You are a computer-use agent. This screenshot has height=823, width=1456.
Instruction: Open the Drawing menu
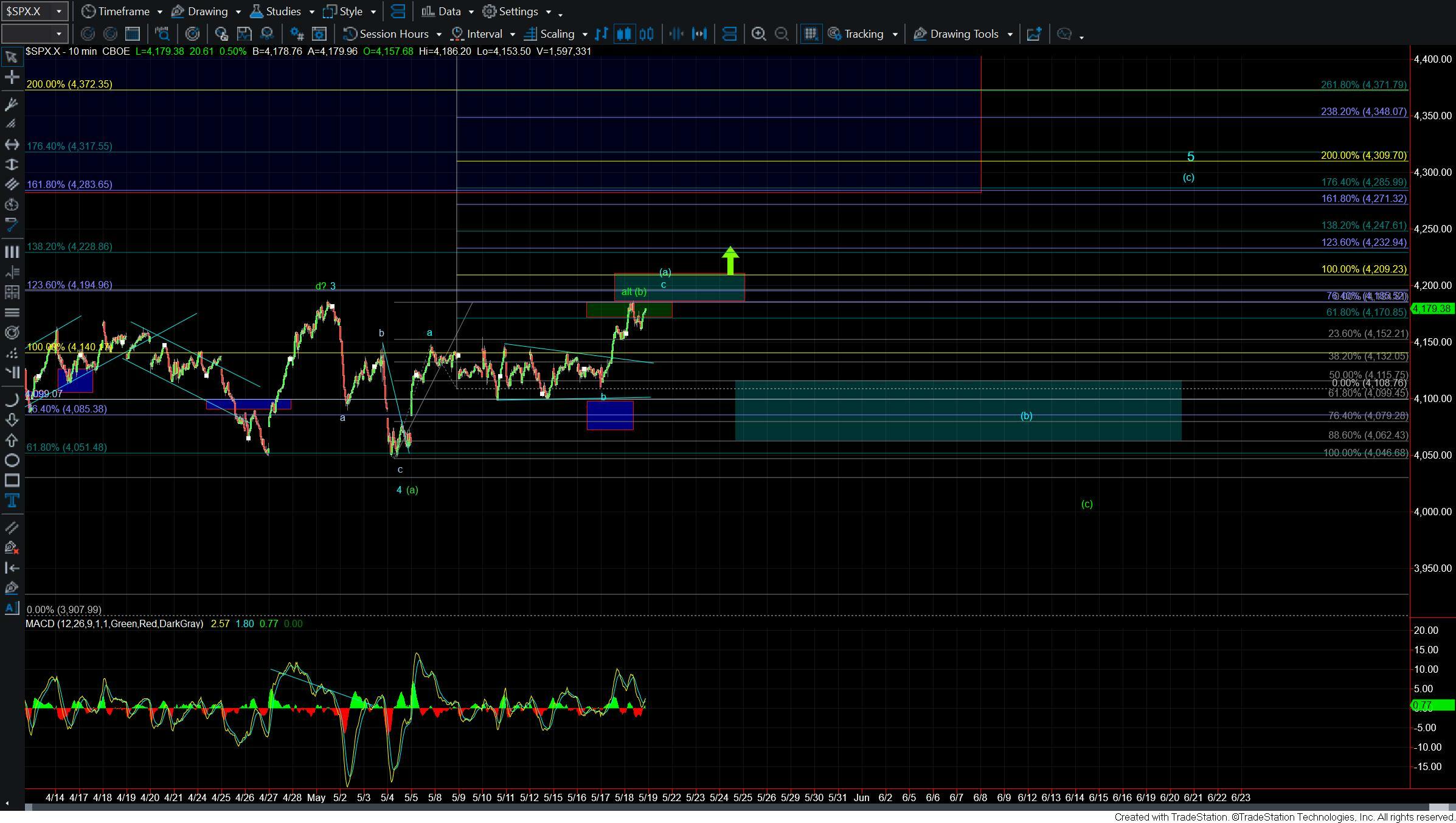[206, 12]
